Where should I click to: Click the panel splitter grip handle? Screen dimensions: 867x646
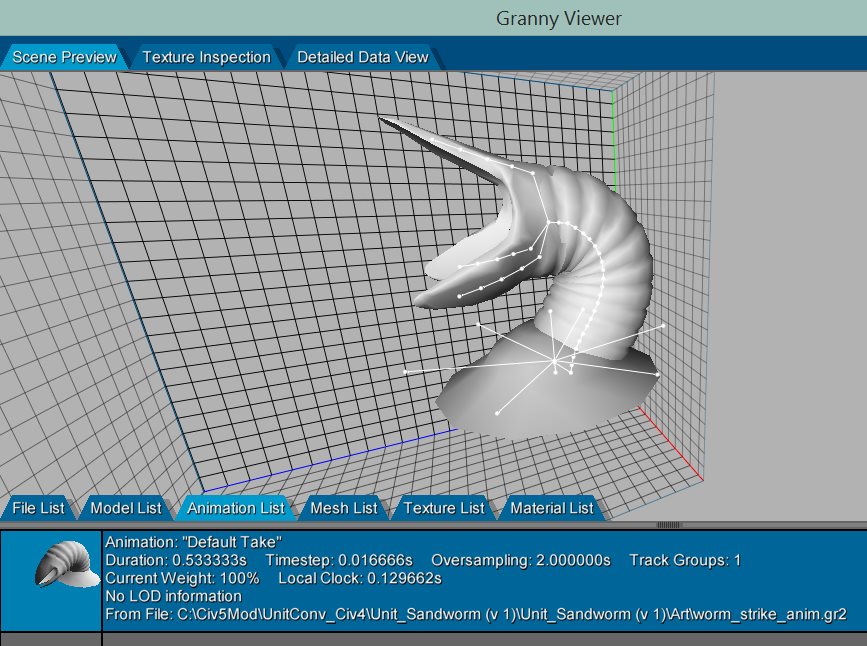point(668,525)
